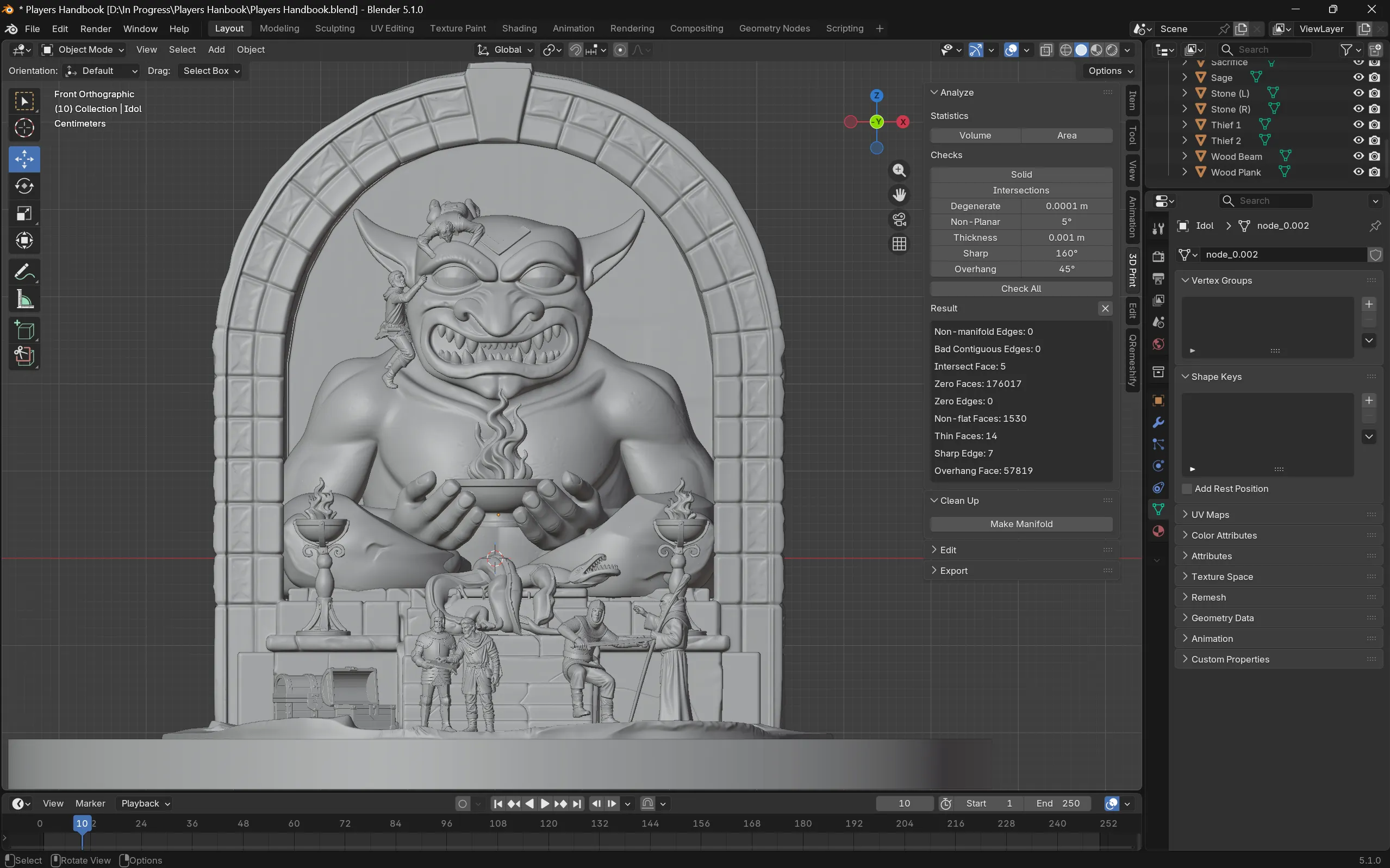Select the Rotate tool
1390x868 pixels.
[x=24, y=186]
